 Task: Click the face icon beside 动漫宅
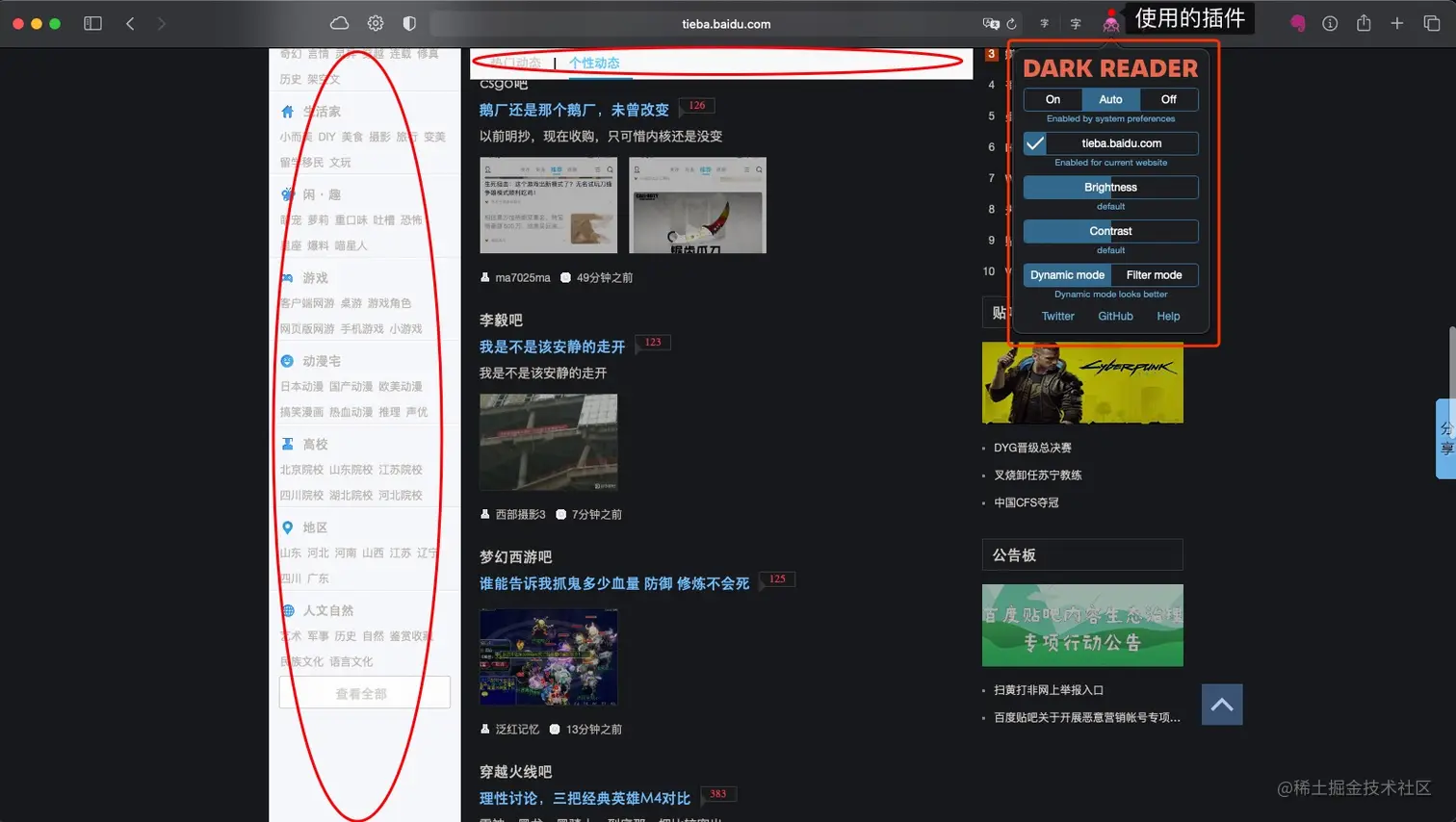[287, 361]
